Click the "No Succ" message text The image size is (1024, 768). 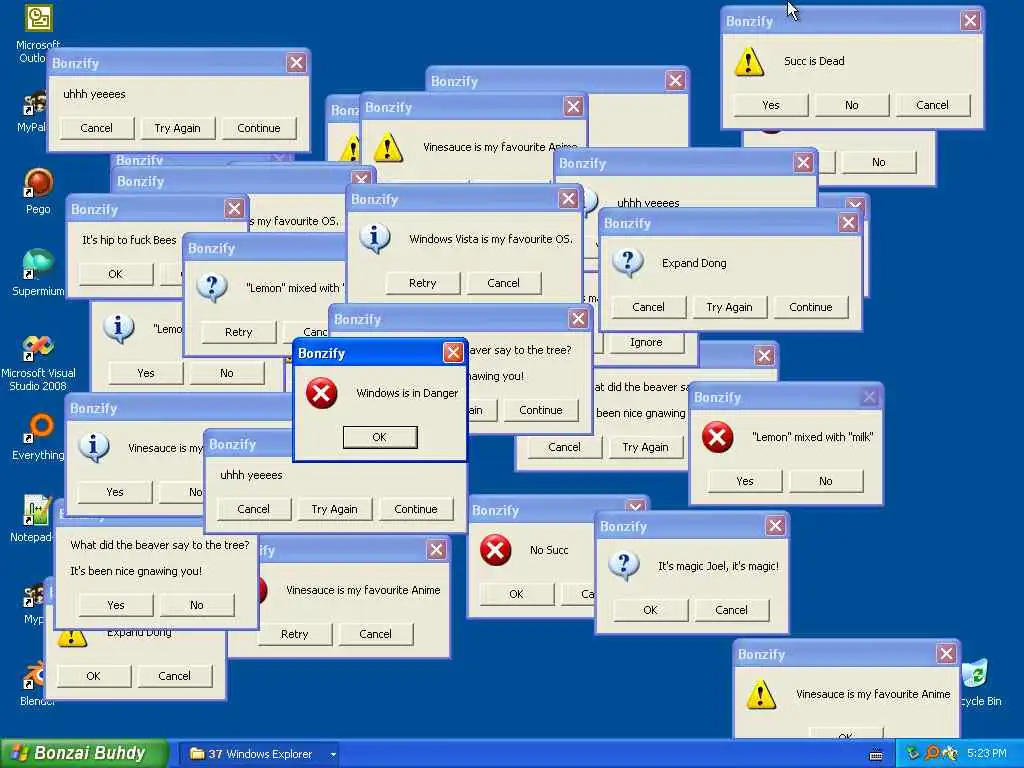click(549, 550)
